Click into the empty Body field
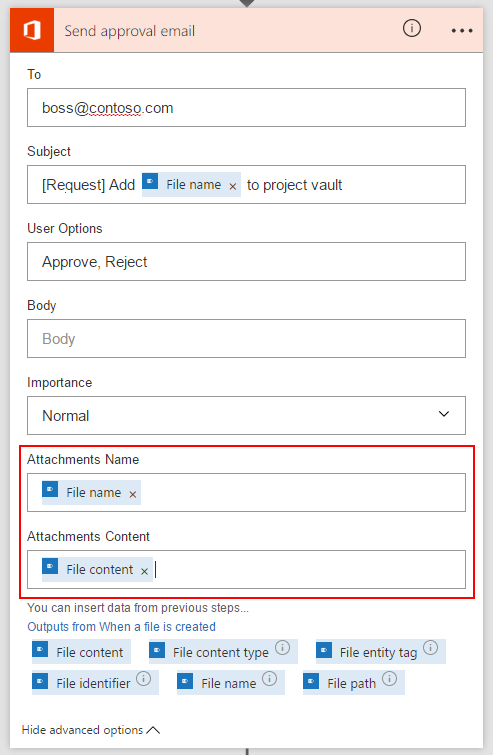The height and width of the screenshot is (755, 493). (246, 338)
